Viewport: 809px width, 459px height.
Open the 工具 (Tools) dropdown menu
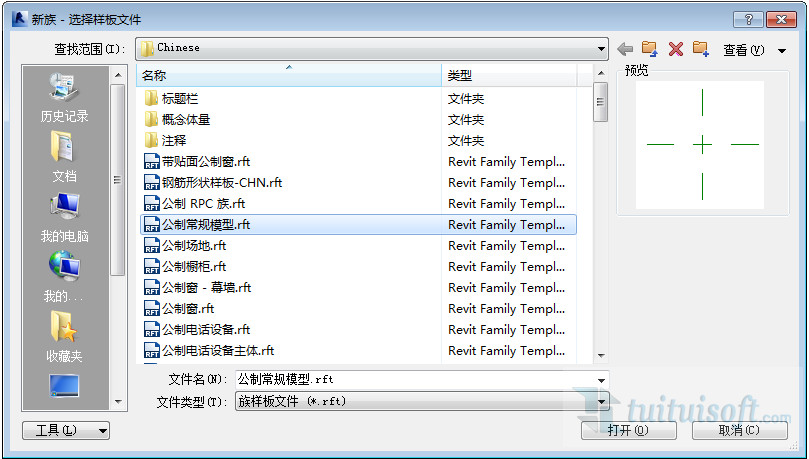[65, 430]
